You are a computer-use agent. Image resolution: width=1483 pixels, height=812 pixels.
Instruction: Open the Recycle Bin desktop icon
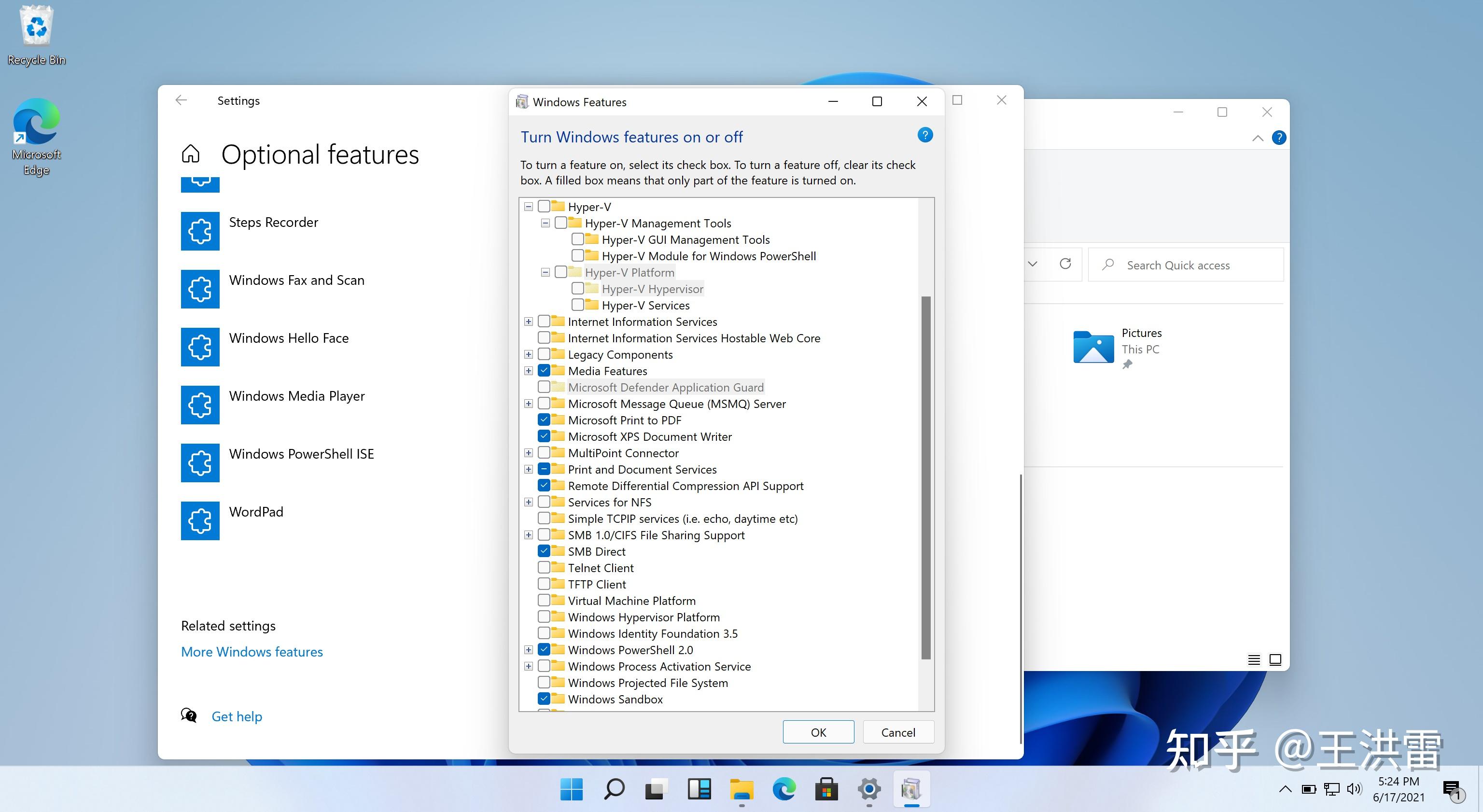(x=36, y=36)
